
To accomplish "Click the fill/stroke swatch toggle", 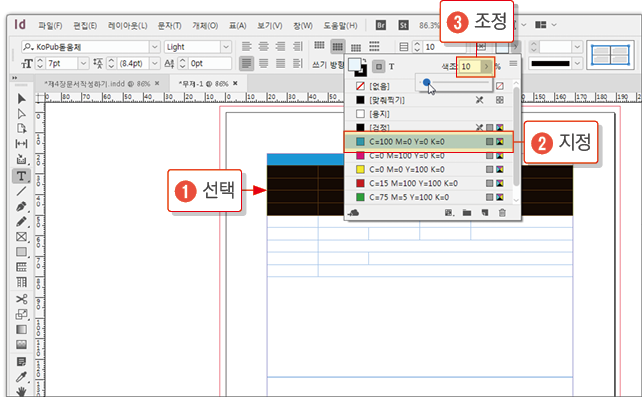I will 357,67.
